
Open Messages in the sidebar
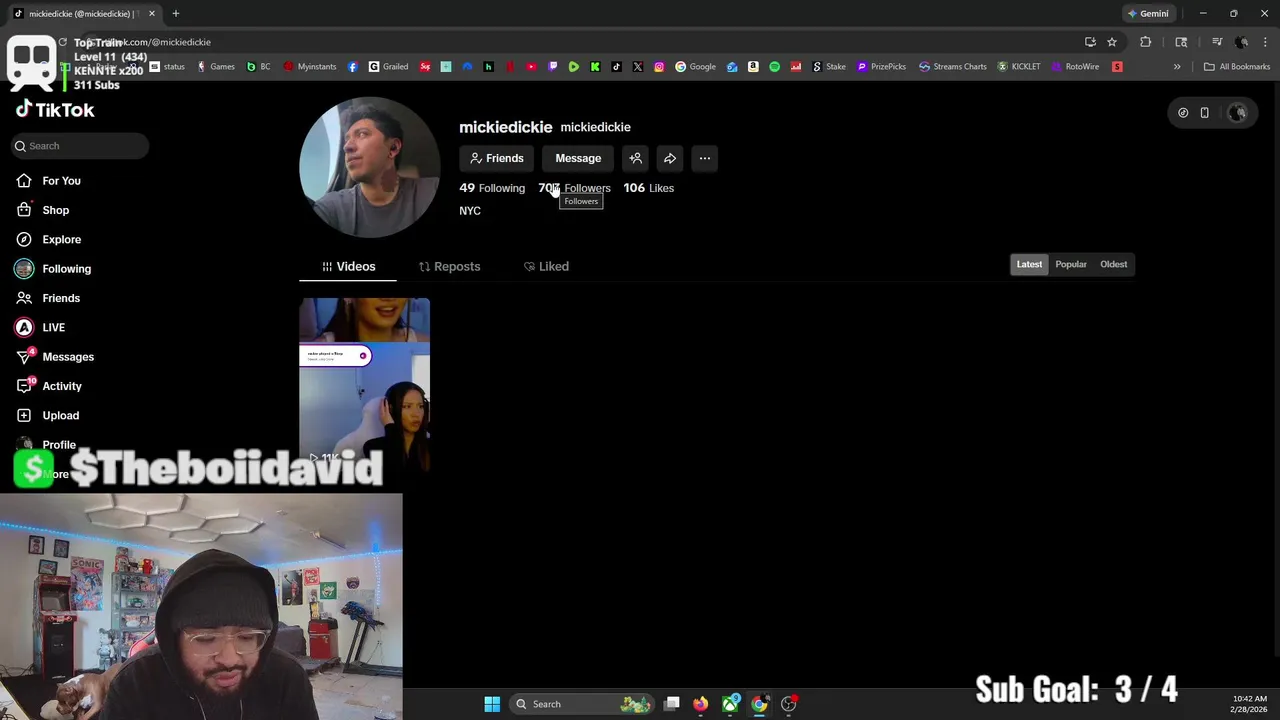click(55, 357)
